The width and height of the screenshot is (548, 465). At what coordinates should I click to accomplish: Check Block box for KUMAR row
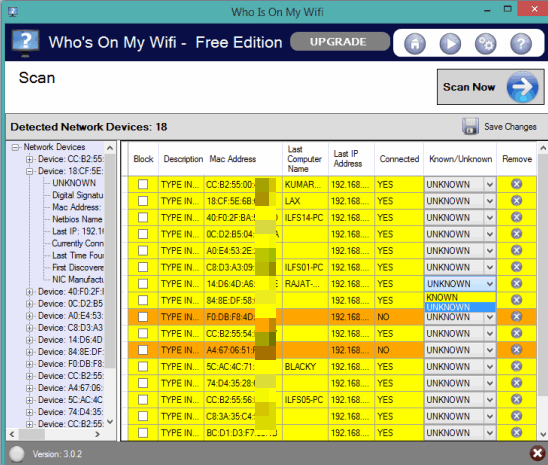143,184
